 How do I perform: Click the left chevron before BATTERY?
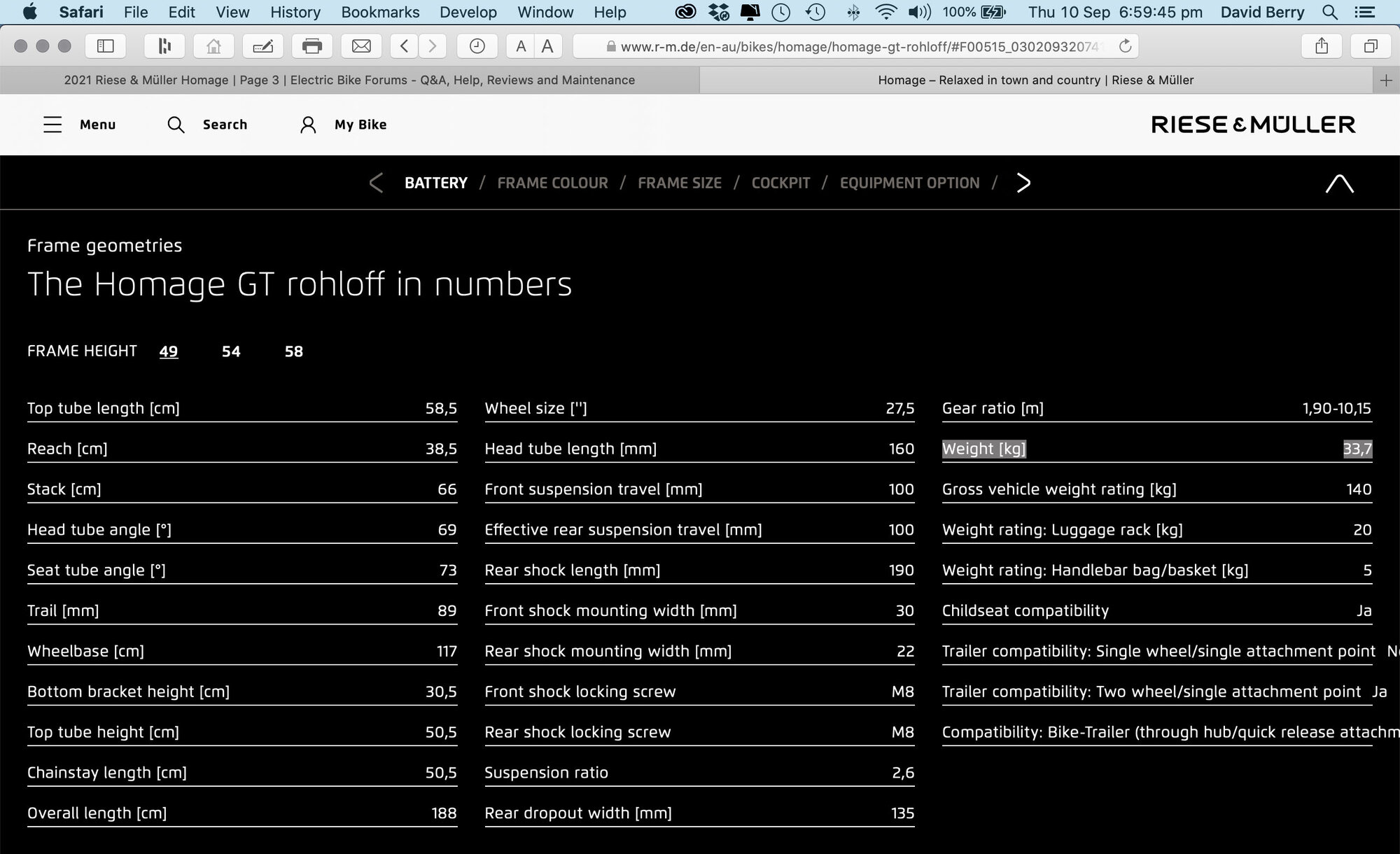[x=376, y=183]
